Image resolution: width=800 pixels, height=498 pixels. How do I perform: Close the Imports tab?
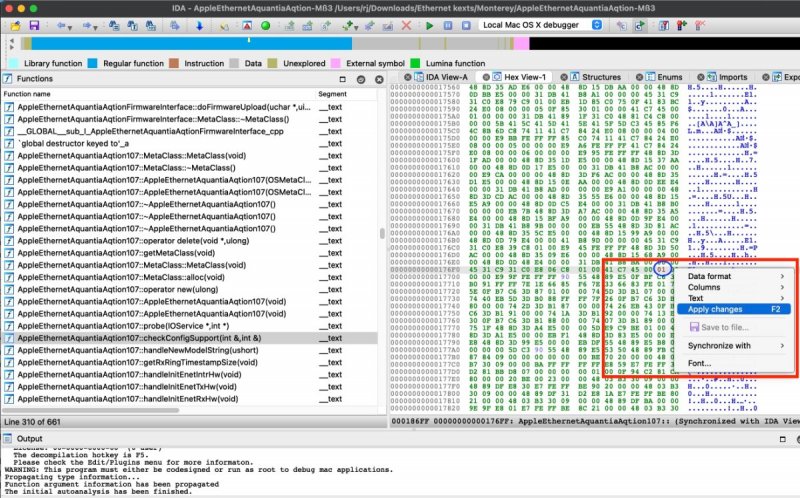coord(701,77)
